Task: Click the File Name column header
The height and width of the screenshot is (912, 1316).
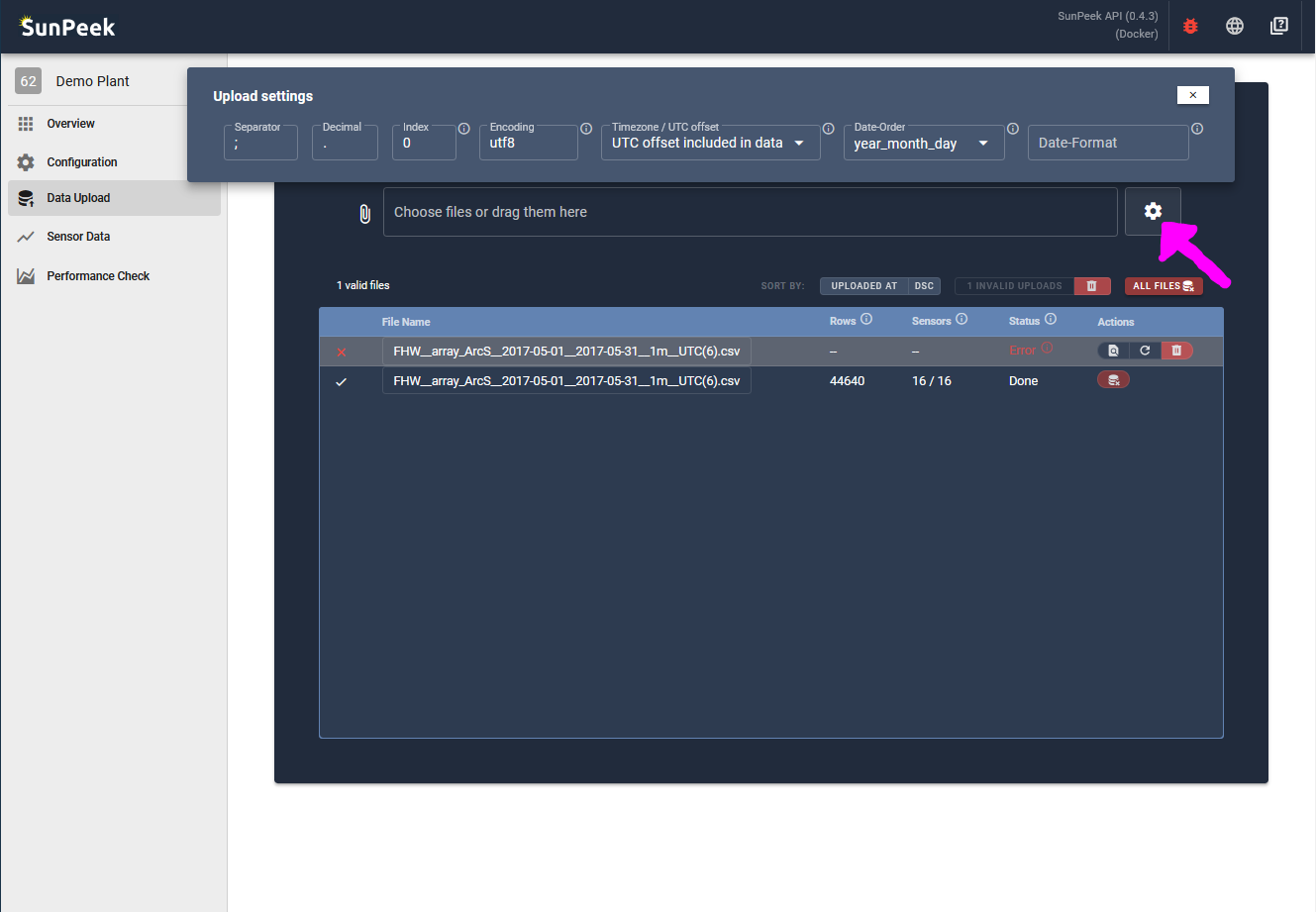Action: (406, 322)
